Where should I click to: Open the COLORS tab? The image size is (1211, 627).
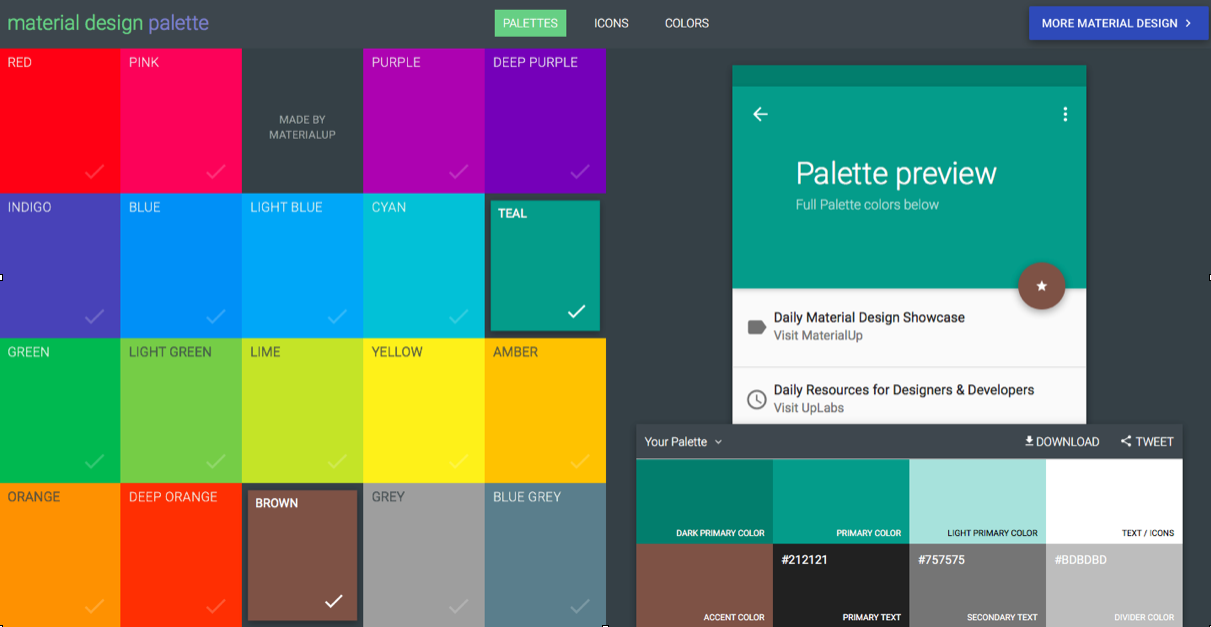(x=687, y=23)
